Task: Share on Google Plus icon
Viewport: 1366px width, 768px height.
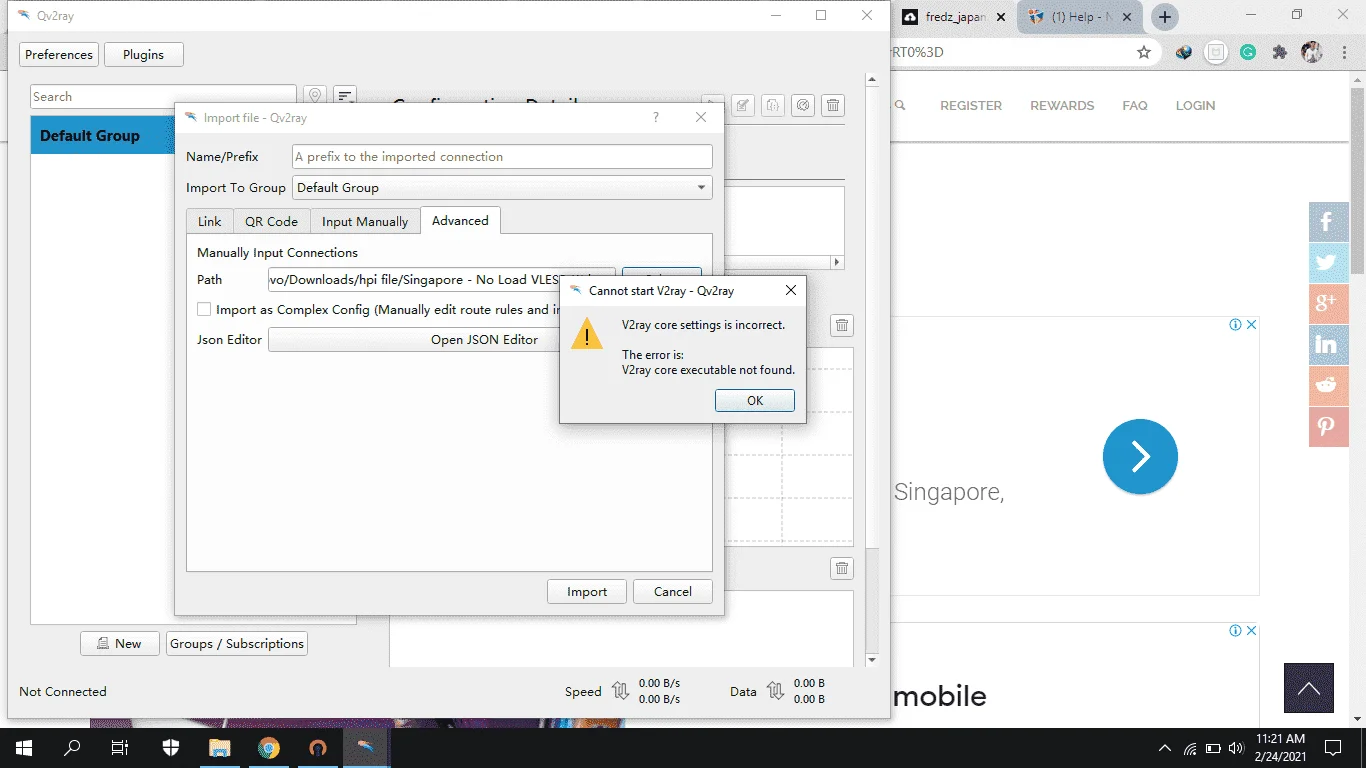Action: coord(1328,304)
